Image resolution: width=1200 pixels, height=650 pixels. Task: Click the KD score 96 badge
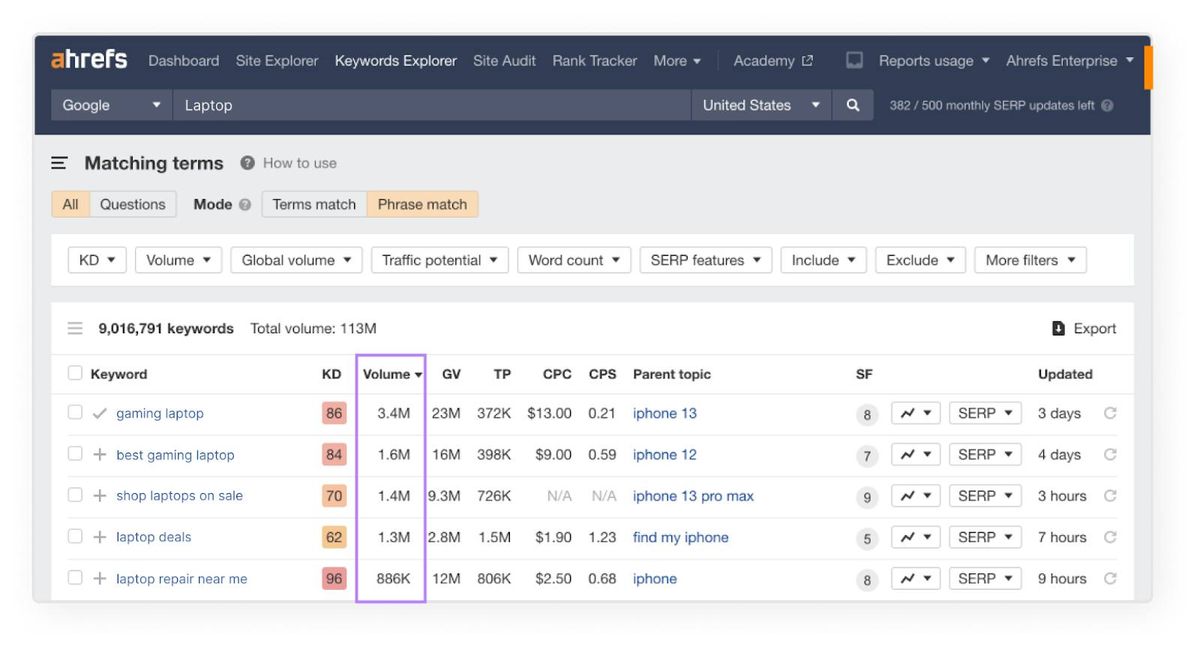tap(334, 578)
